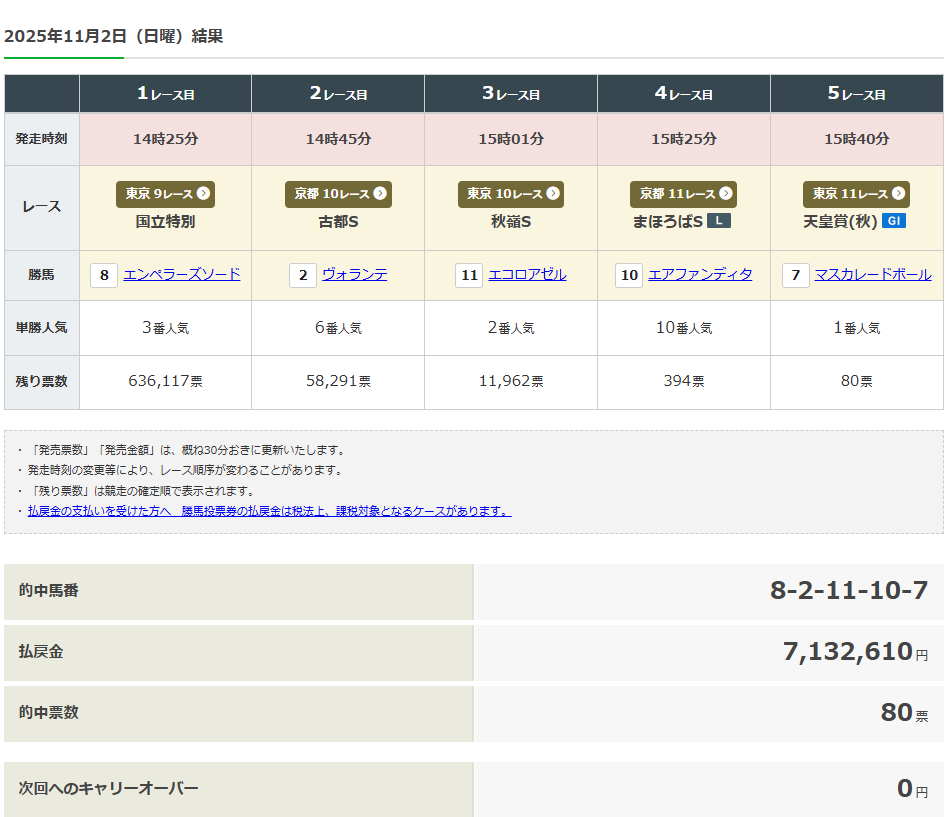This screenshot has height=817, width=951.
Task: Click the number 11 badge beside エコロアゼル
Action: point(469,275)
